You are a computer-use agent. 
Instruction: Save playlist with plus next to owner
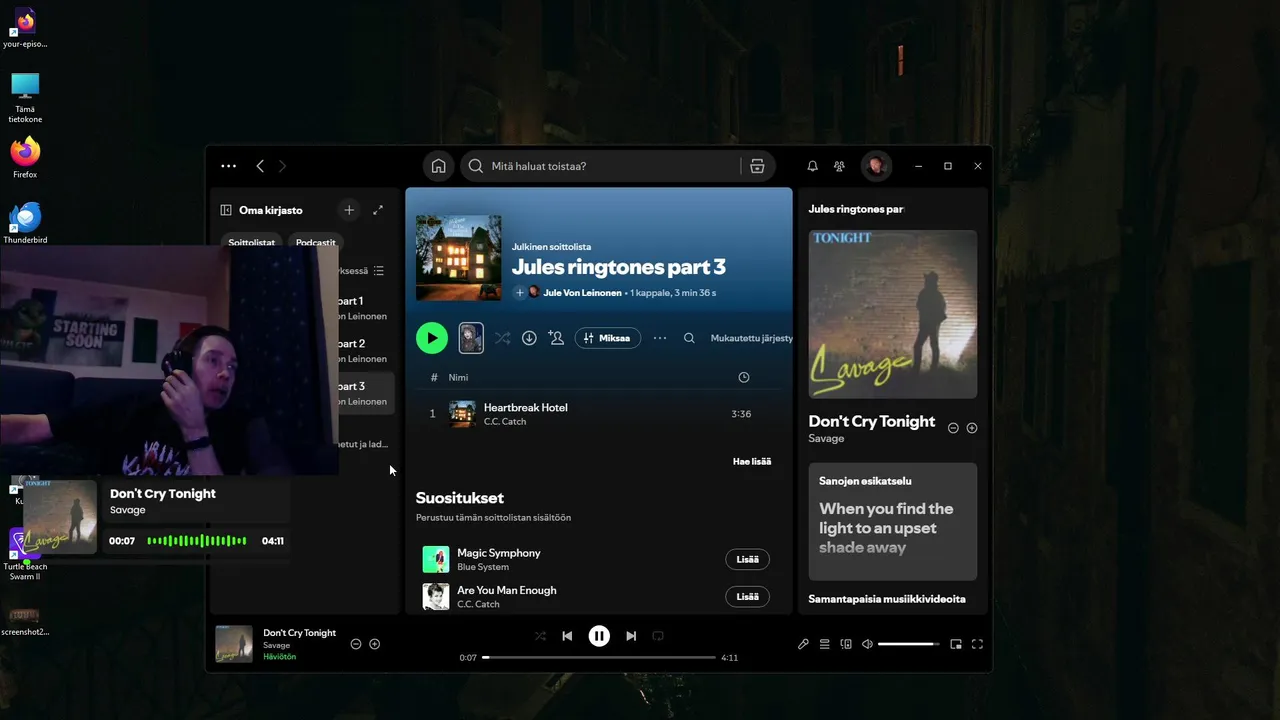point(519,293)
